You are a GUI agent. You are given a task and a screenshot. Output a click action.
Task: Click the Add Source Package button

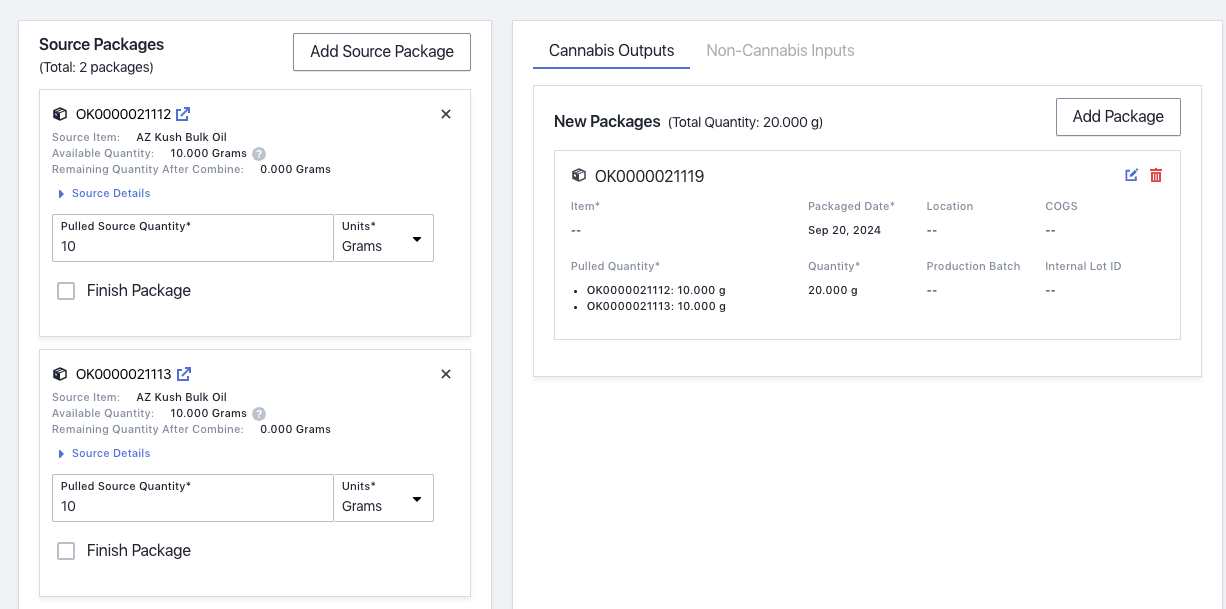[381, 51]
